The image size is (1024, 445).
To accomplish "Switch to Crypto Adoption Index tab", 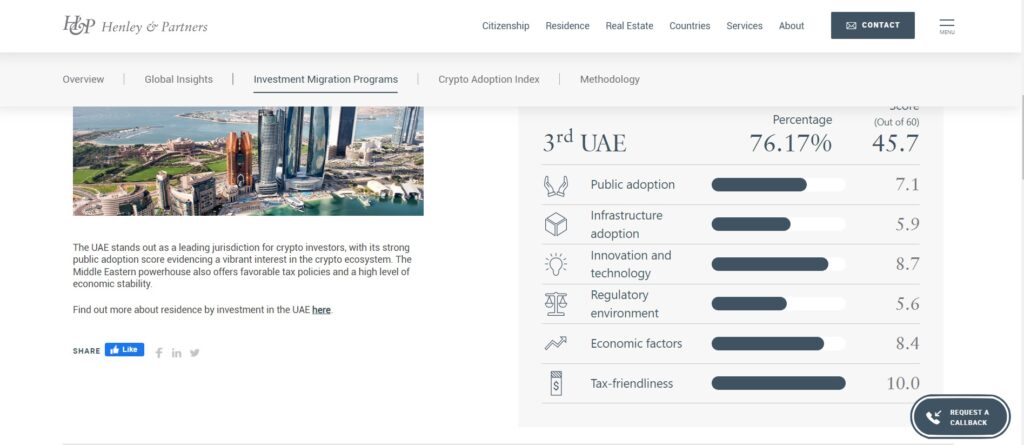I will click(488, 79).
